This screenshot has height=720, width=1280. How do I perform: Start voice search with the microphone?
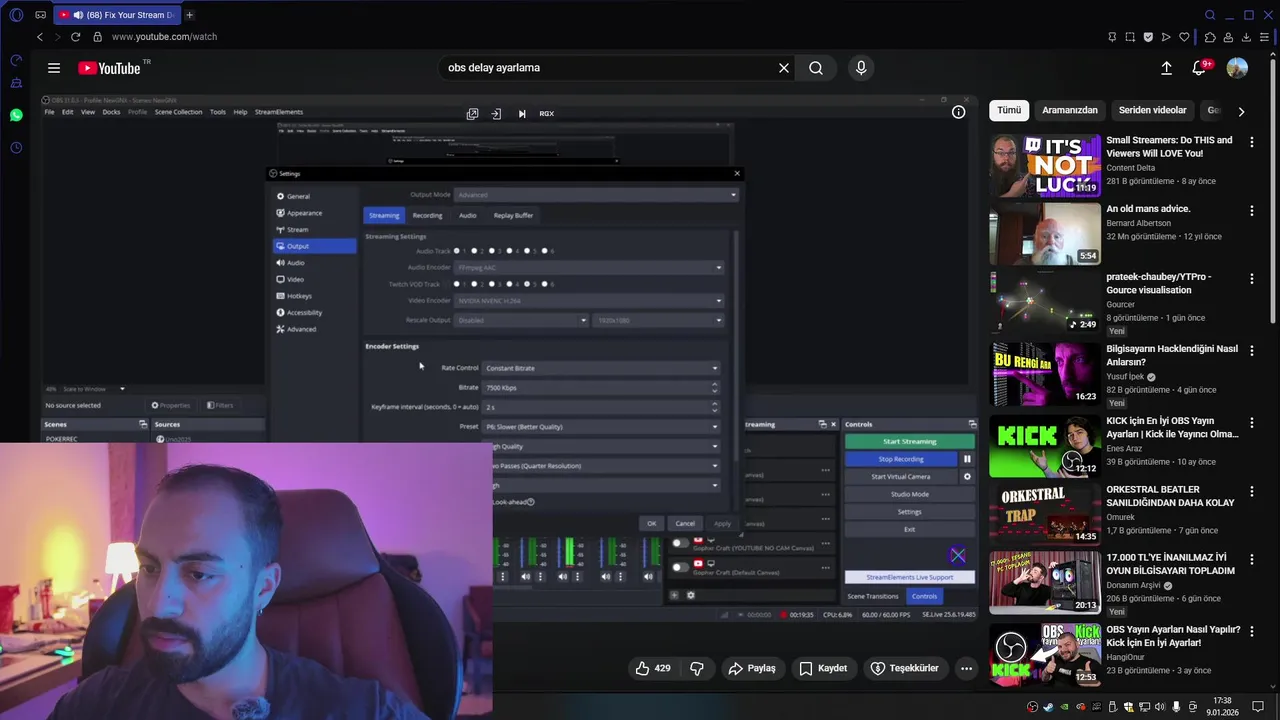(861, 68)
